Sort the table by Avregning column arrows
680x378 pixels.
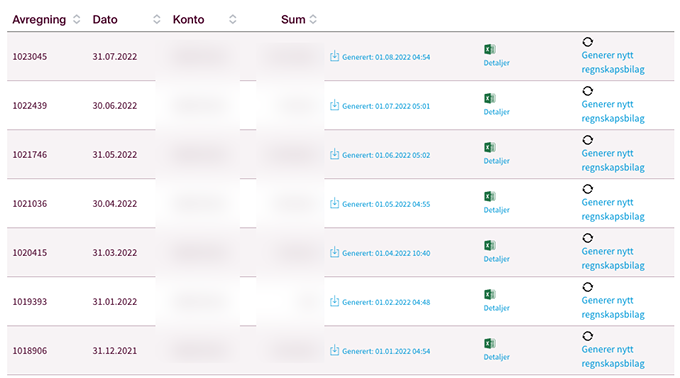76,20
